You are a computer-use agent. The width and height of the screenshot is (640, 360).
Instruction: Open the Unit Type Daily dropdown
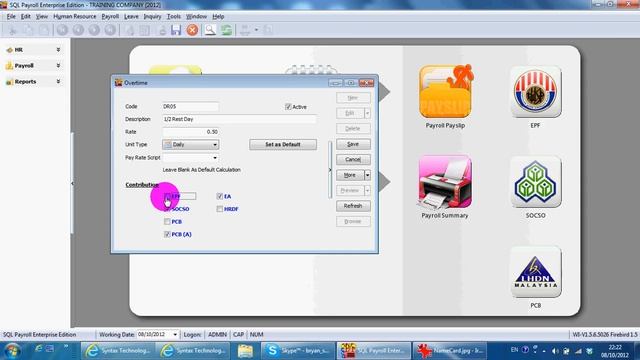[215, 144]
